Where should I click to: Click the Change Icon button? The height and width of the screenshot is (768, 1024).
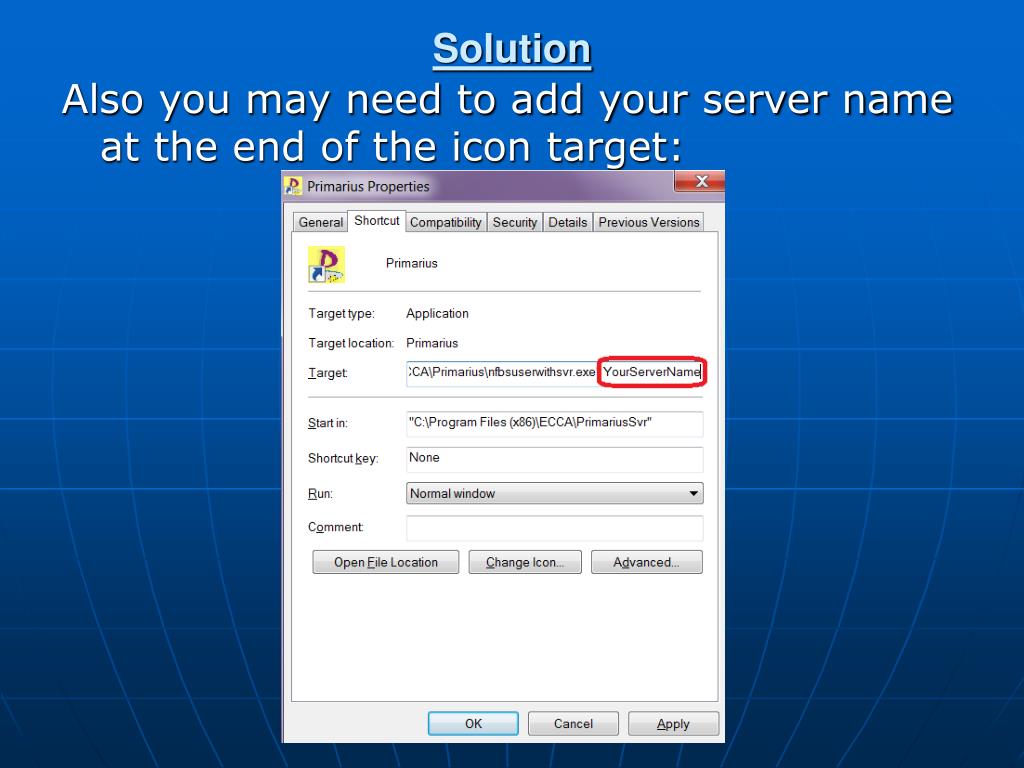525,562
